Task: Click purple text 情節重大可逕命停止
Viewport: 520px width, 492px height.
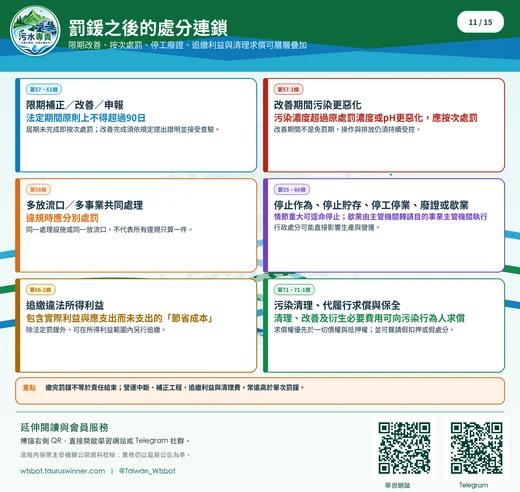Action: tap(381, 217)
